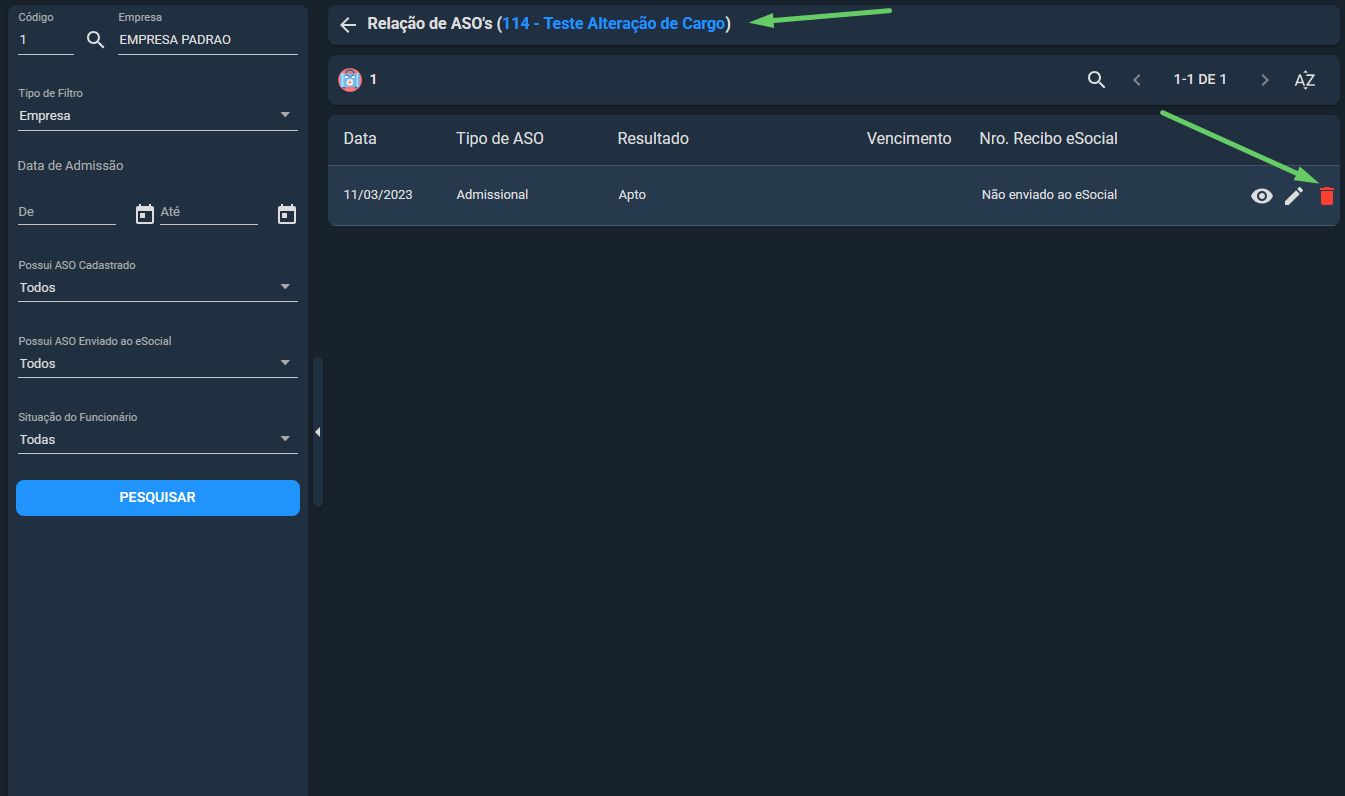Open employee link 114 - Teste Alteração de Cargo

pyautogui.click(x=614, y=24)
